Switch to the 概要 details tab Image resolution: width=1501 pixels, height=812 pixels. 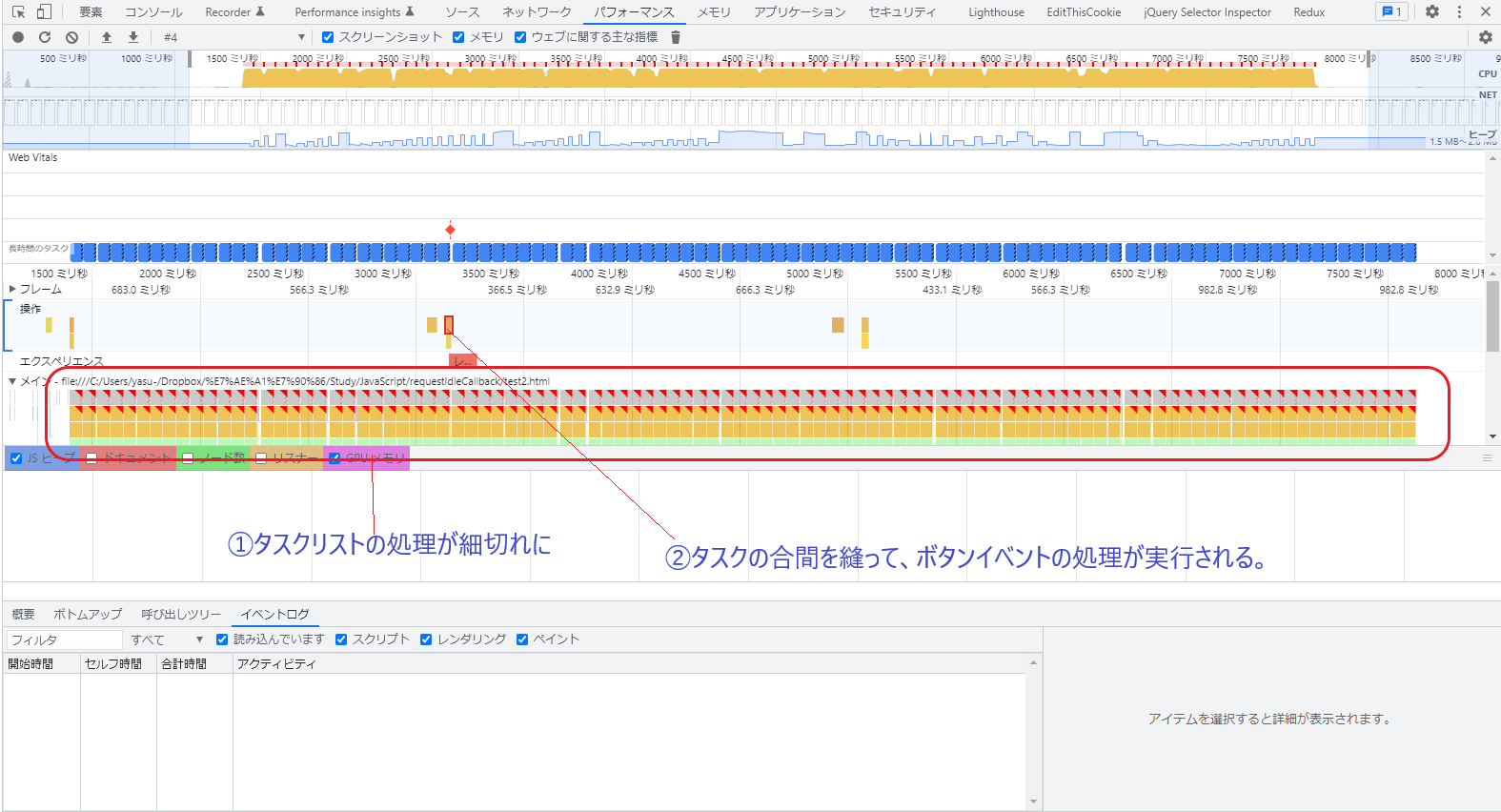(x=23, y=614)
